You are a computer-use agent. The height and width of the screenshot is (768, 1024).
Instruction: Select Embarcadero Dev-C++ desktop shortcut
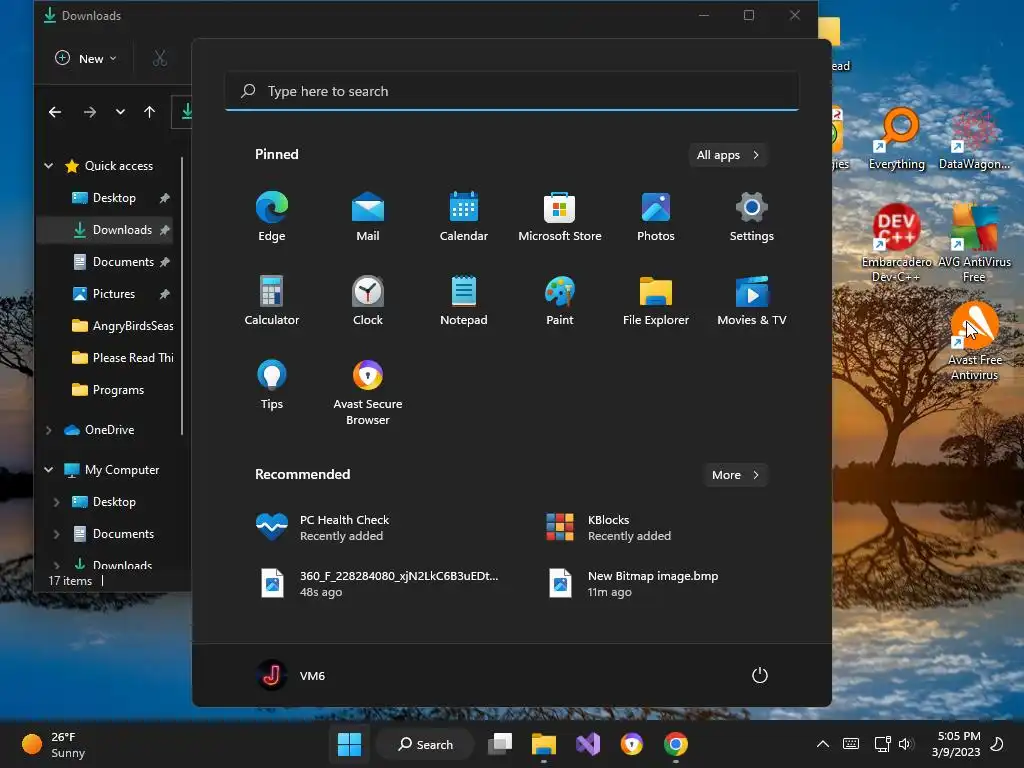click(x=897, y=243)
